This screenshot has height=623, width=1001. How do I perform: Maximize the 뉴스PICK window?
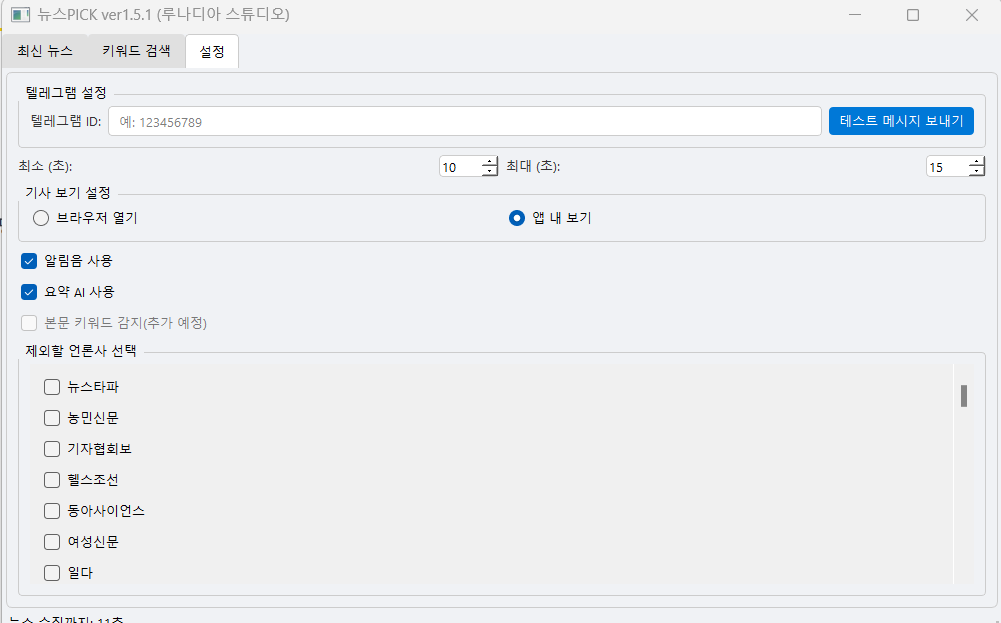(x=912, y=16)
